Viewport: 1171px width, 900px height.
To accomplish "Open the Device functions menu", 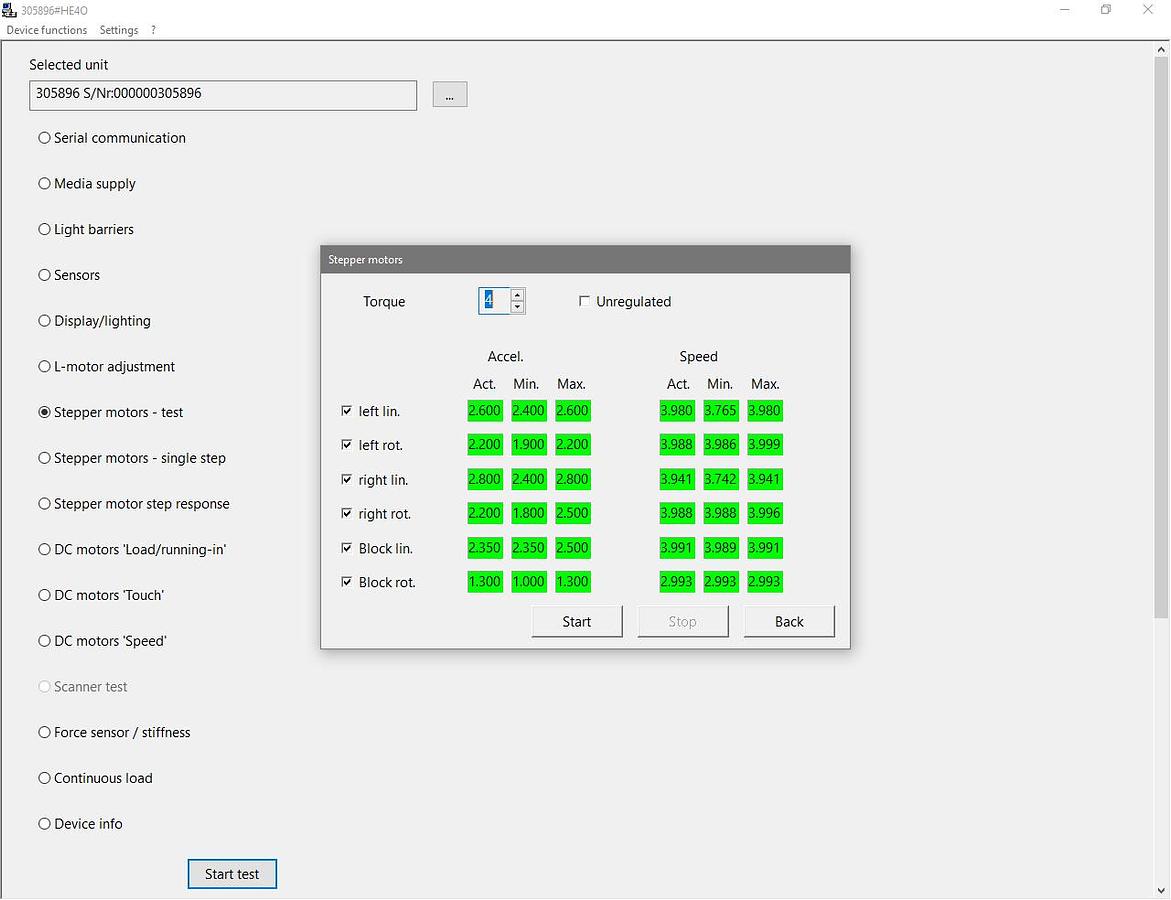I will pos(47,30).
